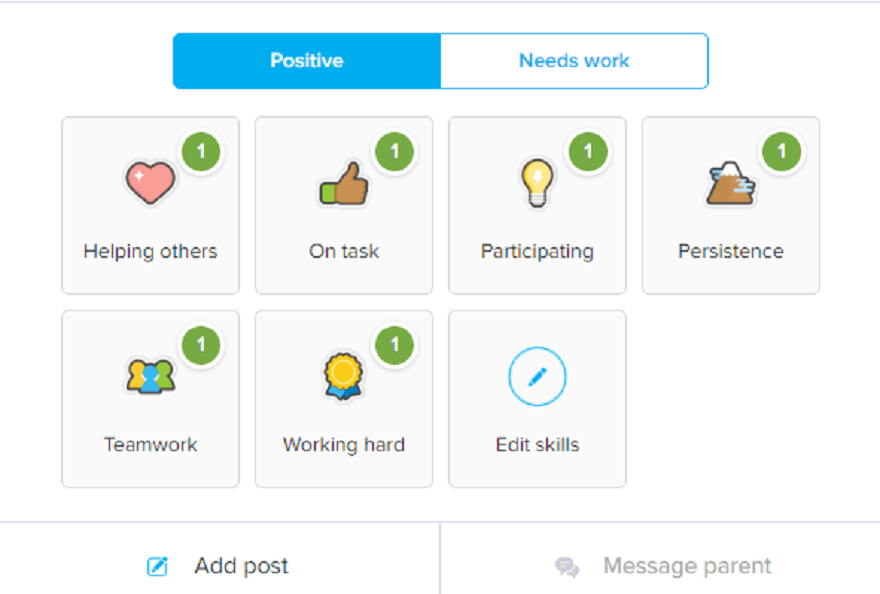Open the pencil Edit skills icon

(x=537, y=377)
